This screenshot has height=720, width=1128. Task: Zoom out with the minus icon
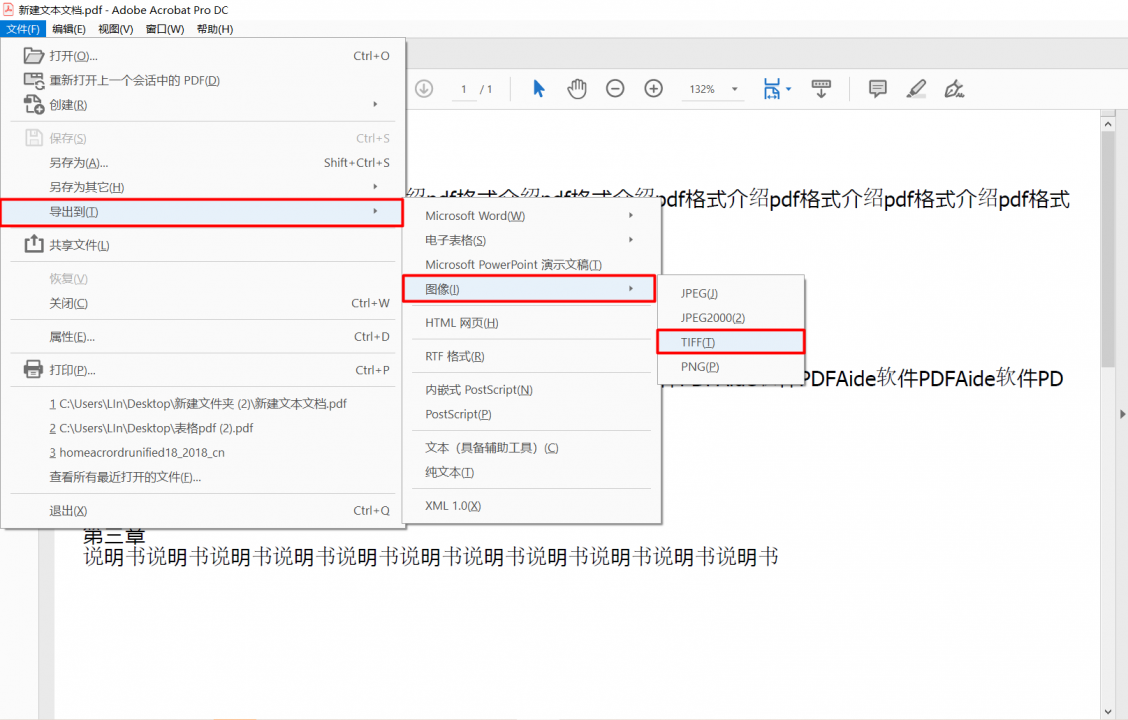click(x=615, y=88)
